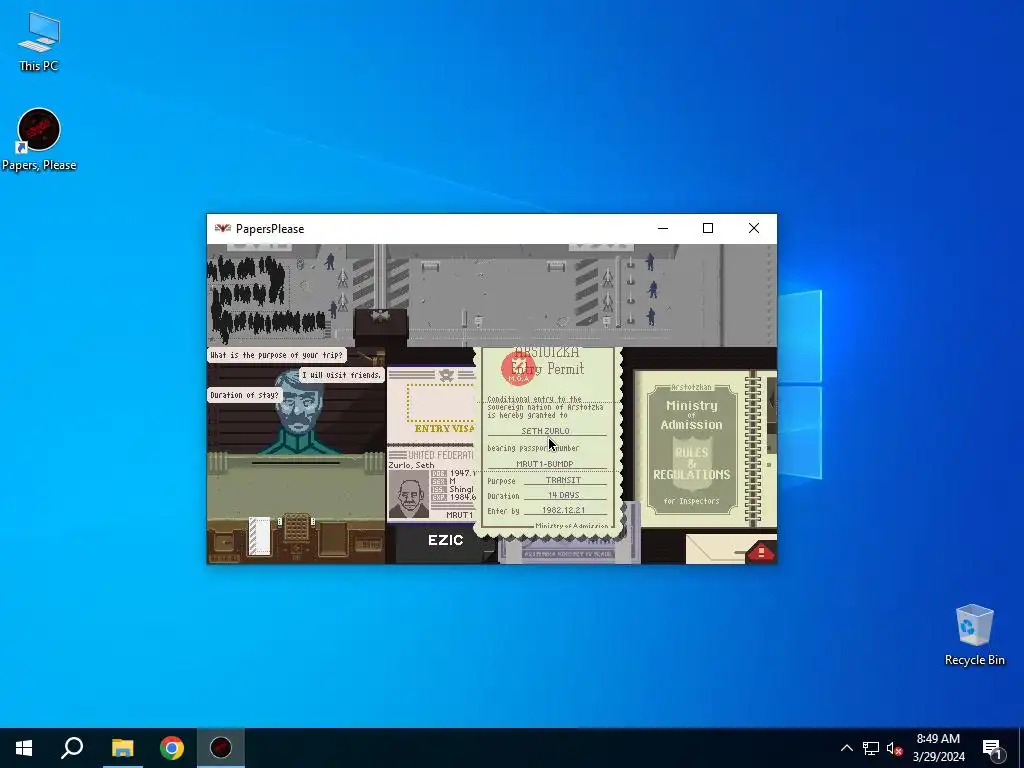
Task: Open This PC desktop icon
Action: click(39, 41)
